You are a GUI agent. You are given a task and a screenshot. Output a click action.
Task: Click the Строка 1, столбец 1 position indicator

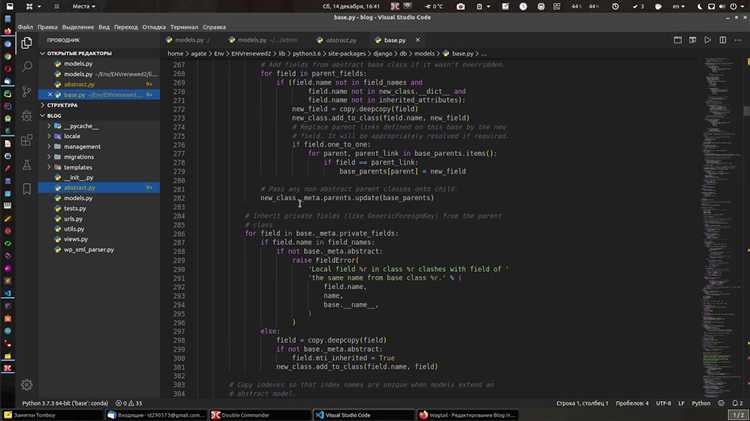tap(582, 403)
